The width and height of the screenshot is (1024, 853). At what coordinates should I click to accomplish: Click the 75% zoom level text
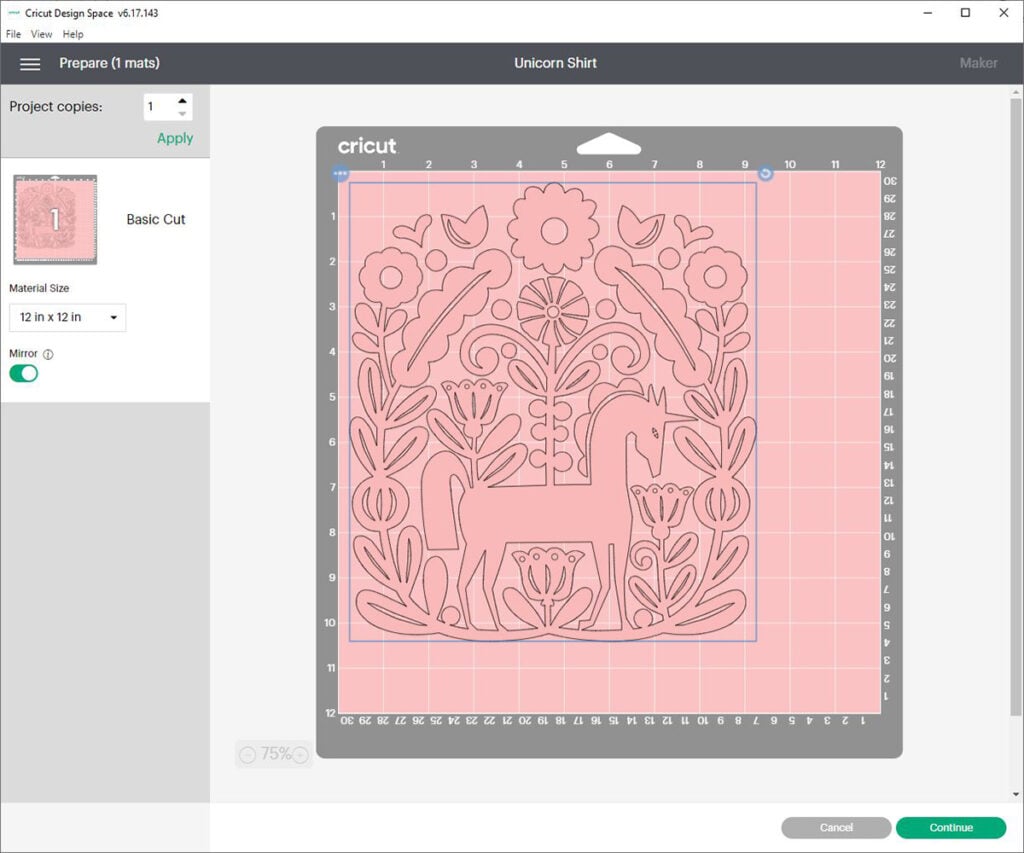pos(275,754)
